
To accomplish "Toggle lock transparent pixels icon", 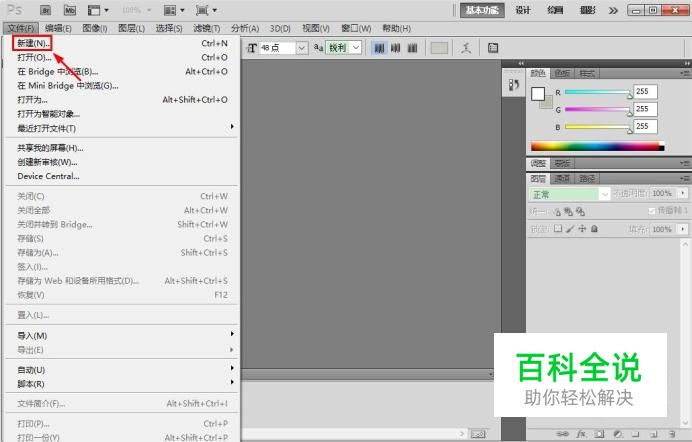I will (x=558, y=228).
